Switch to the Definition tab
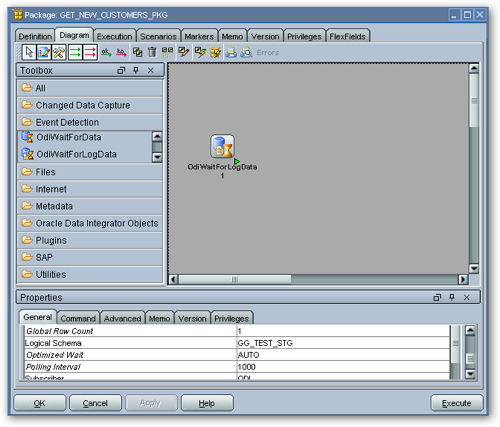Image resolution: width=500 pixels, height=427 pixels. pyautogui.click(x=35, y=36)
